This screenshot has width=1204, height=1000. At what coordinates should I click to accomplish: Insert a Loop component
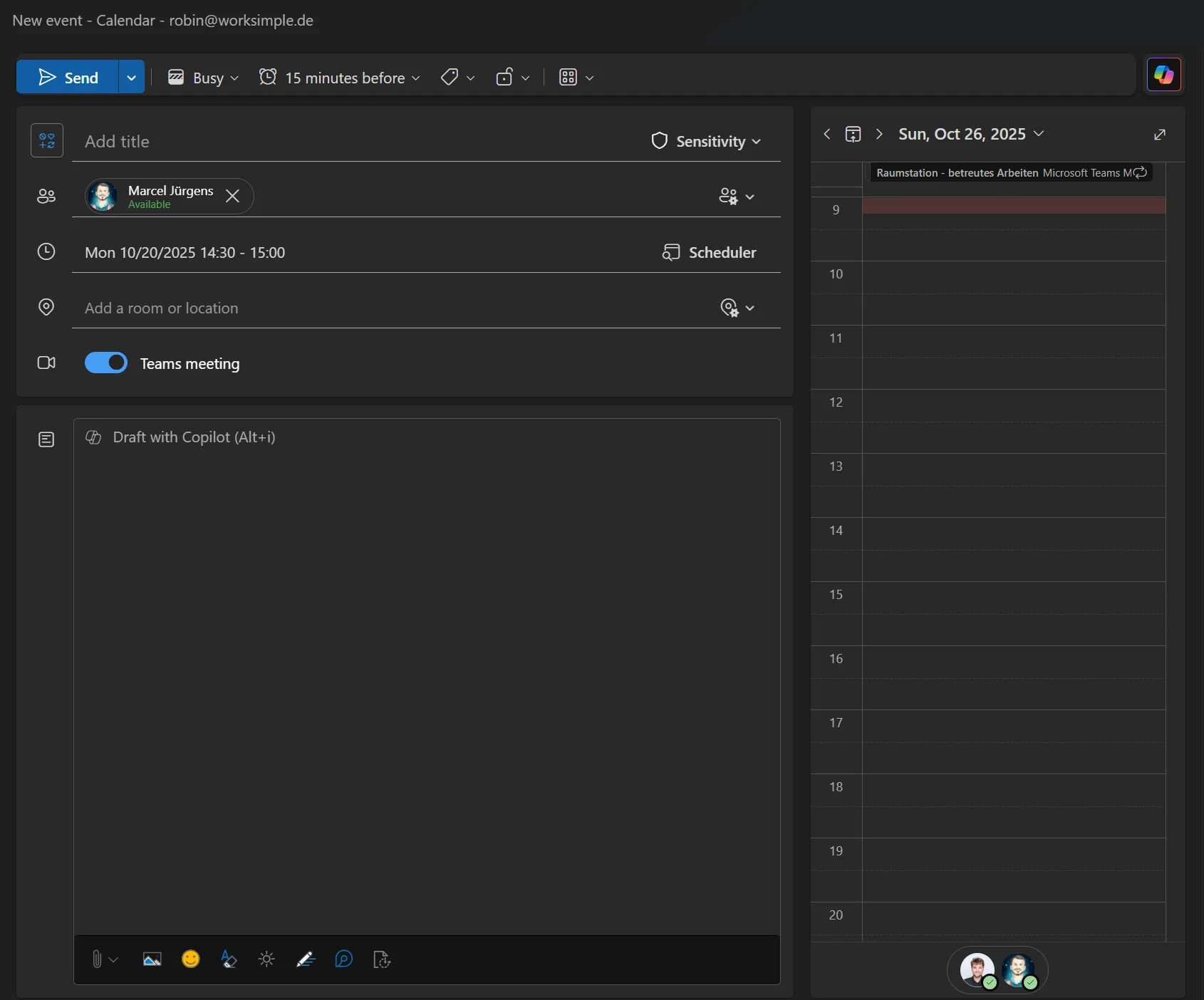click(343, 959)
